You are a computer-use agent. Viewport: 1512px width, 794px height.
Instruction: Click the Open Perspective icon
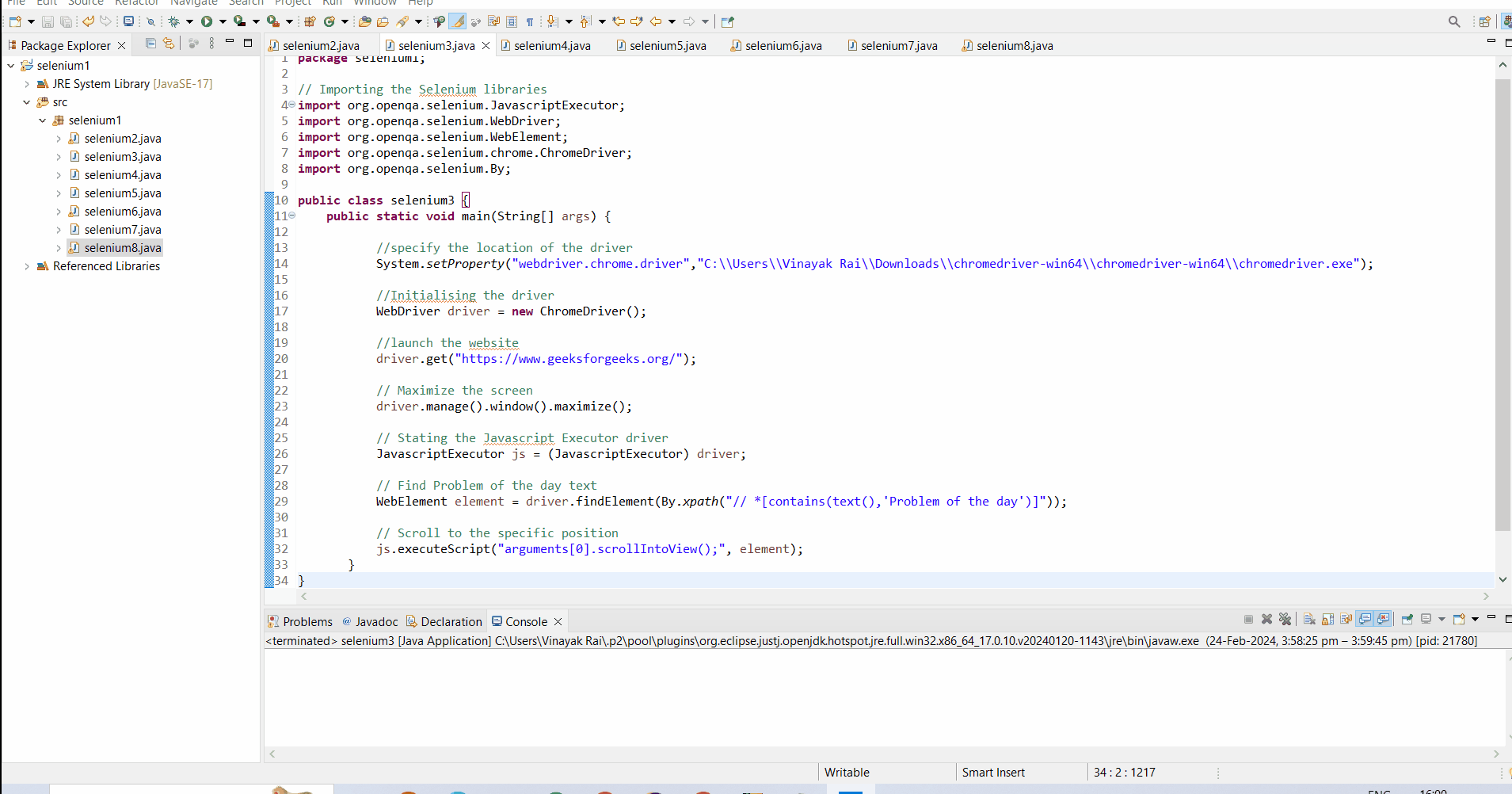(x=1485, y=21)
